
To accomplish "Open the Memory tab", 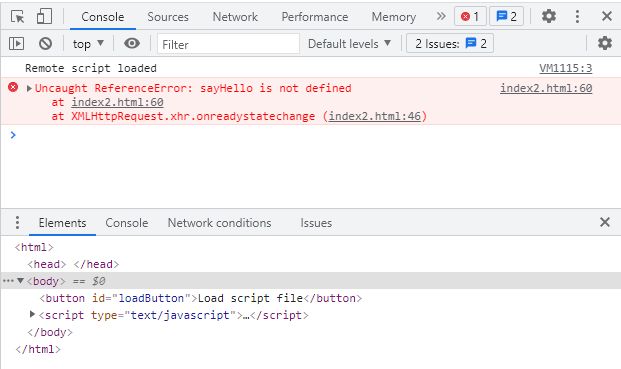I will pyautogui.click(x=394, y=17).
